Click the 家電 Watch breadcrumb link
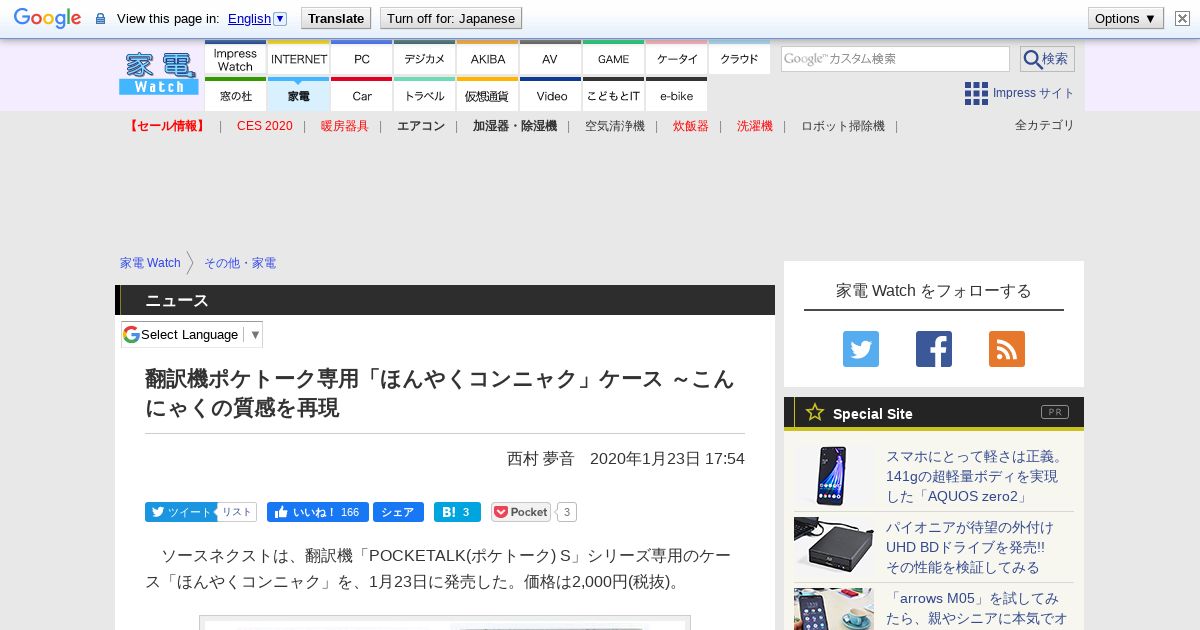This screenshot has height=630, width=1200. coord(150,263)
